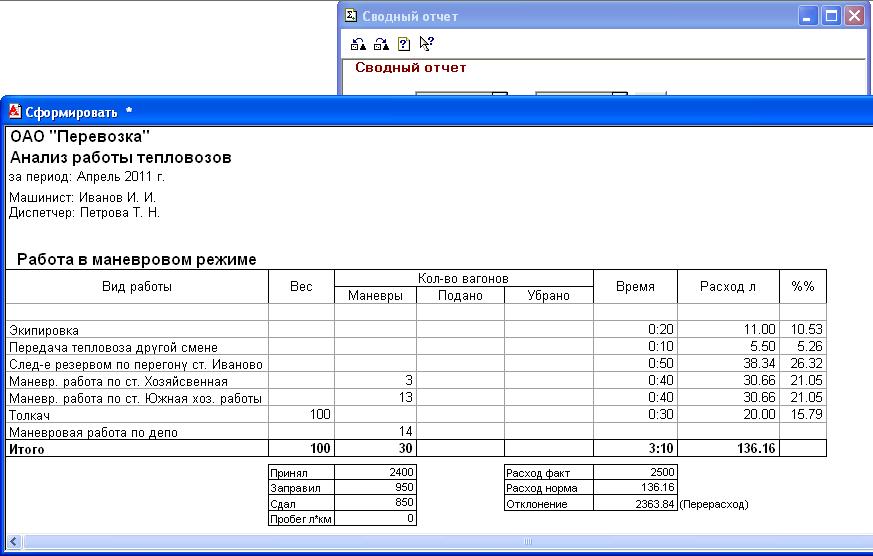Click the Принял value 2400
The image size is (873, 556).
pos(401,473)
